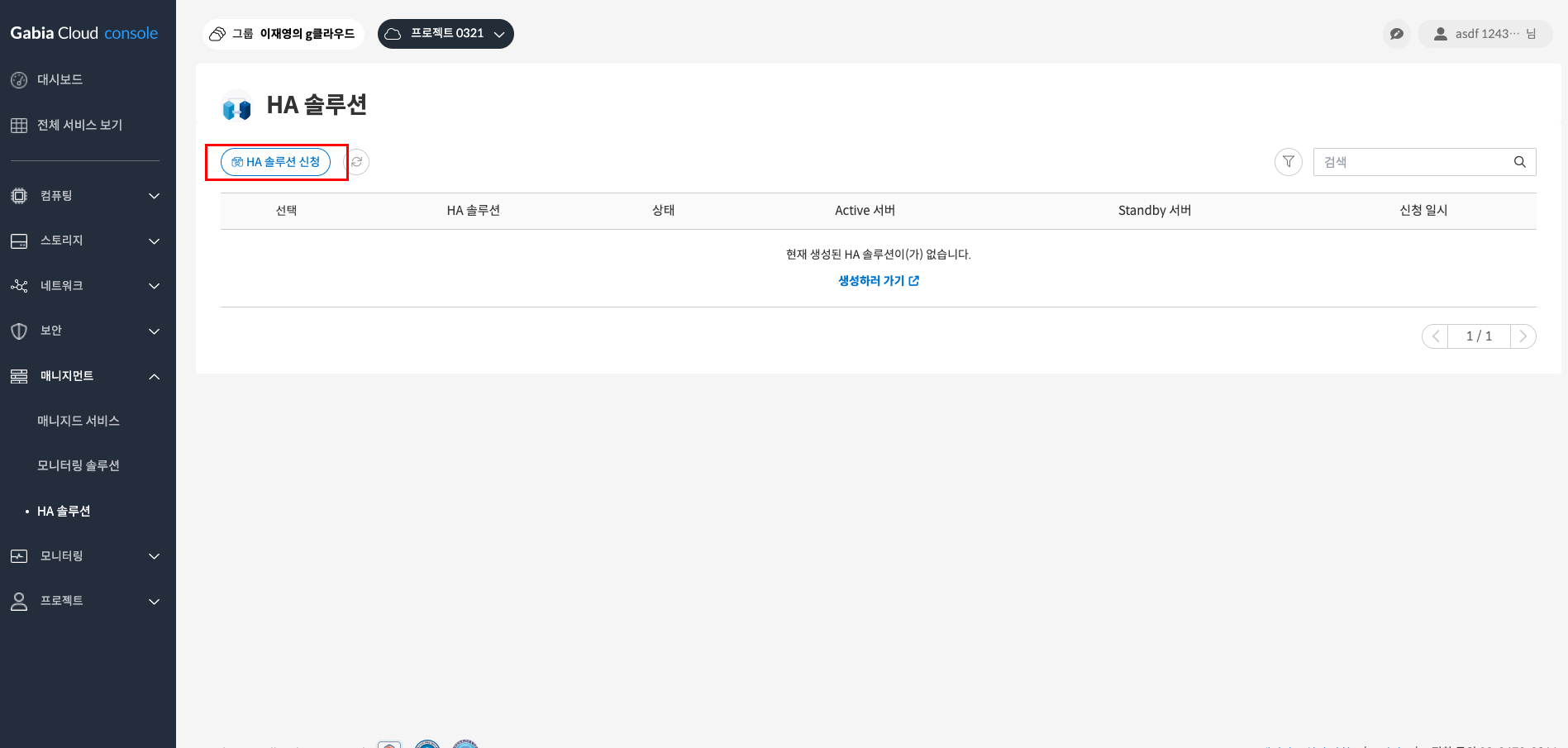This screenshot has height=748, width=1568.
Task: Refresh the HA 솔루션 list
Action: click(356, 162)
